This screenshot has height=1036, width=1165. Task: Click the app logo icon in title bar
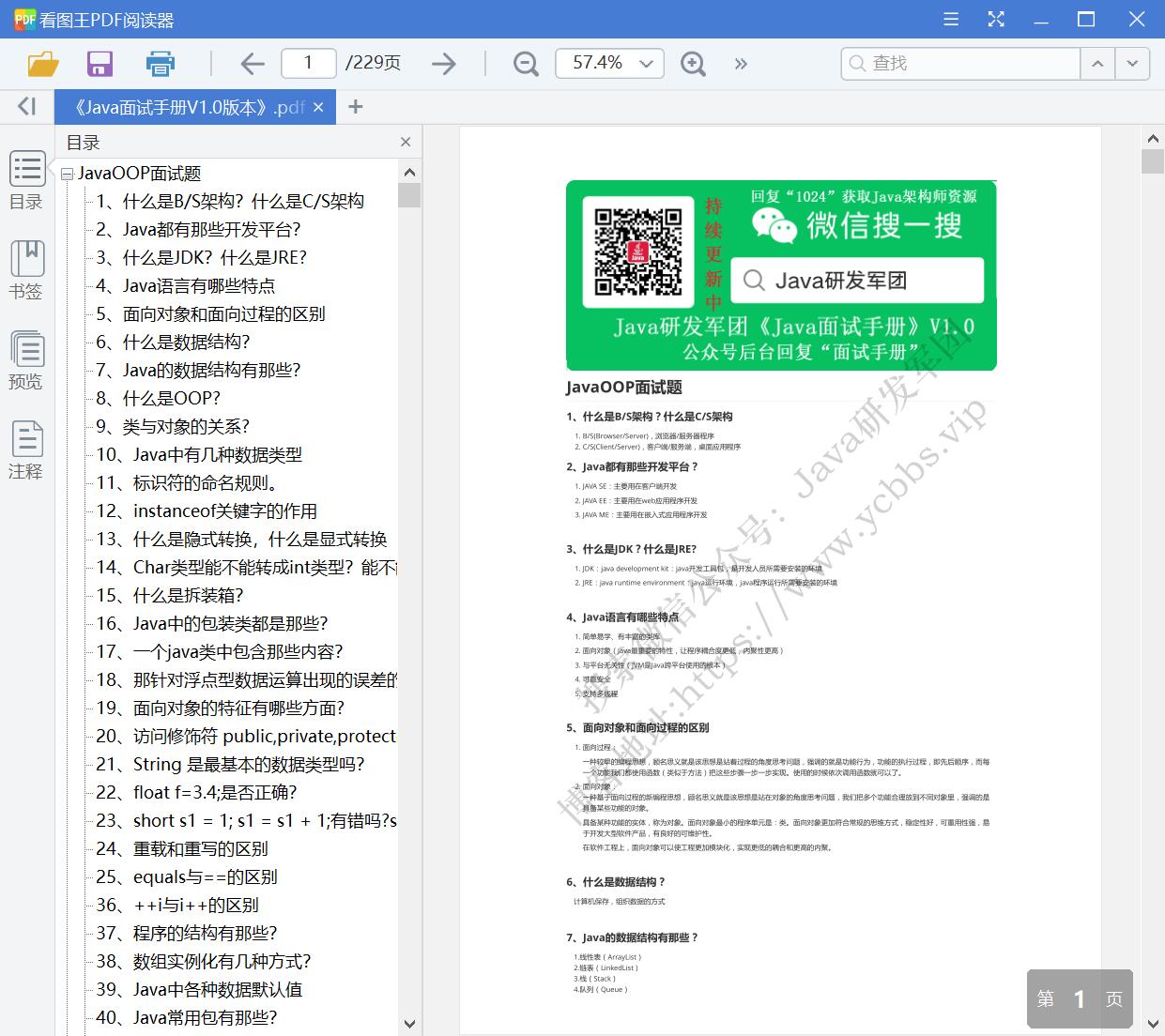(x=23, y=19)
